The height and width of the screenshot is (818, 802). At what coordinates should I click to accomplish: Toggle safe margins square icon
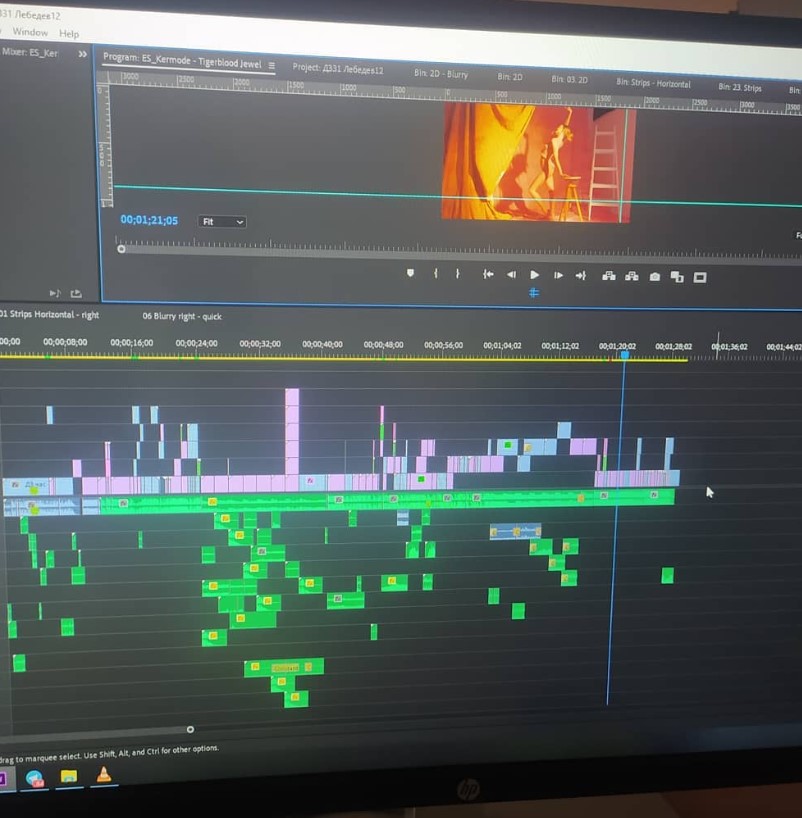pyautogui.click(x=700, y=278)
